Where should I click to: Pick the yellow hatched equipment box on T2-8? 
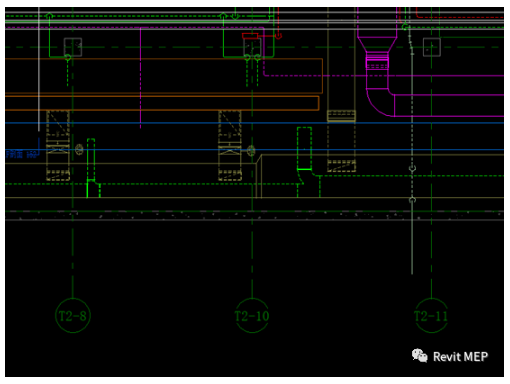point(58,145)
